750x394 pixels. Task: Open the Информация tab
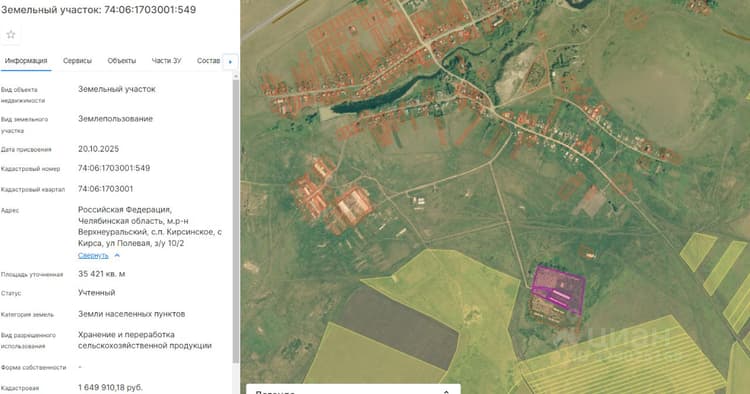click(26, 61)
